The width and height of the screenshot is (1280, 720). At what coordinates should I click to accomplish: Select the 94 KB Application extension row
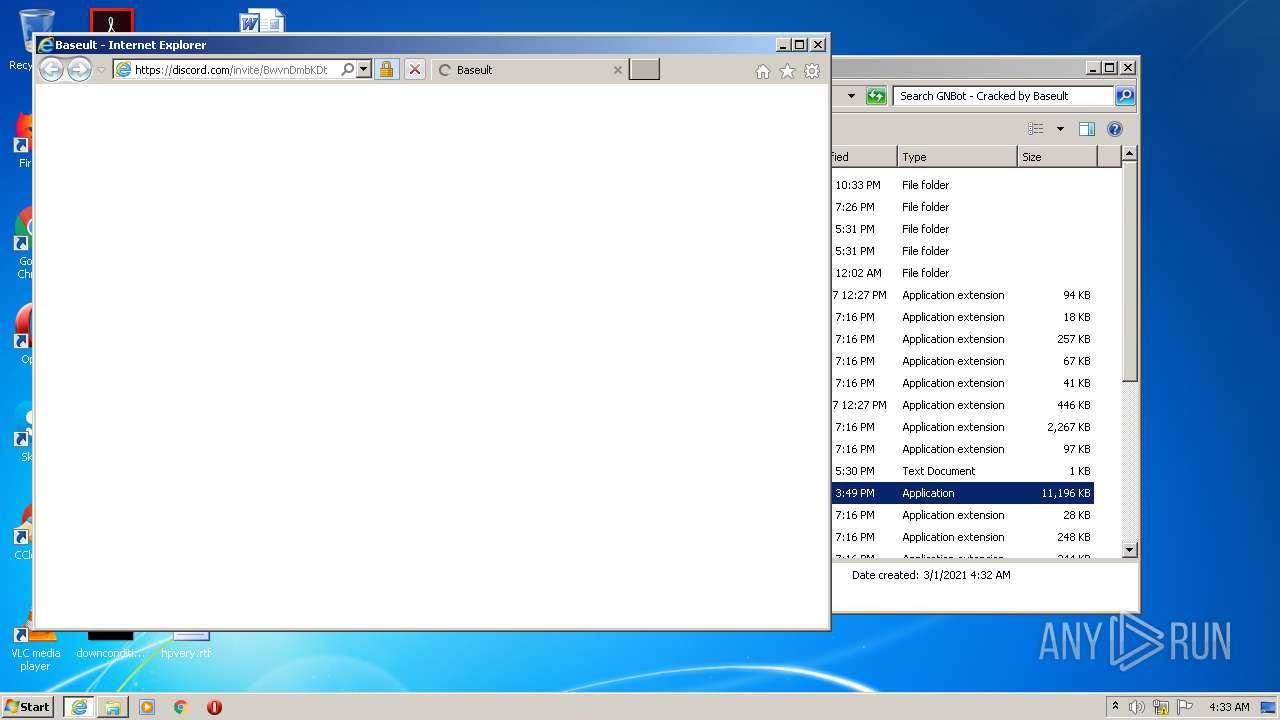click(963, 295)
